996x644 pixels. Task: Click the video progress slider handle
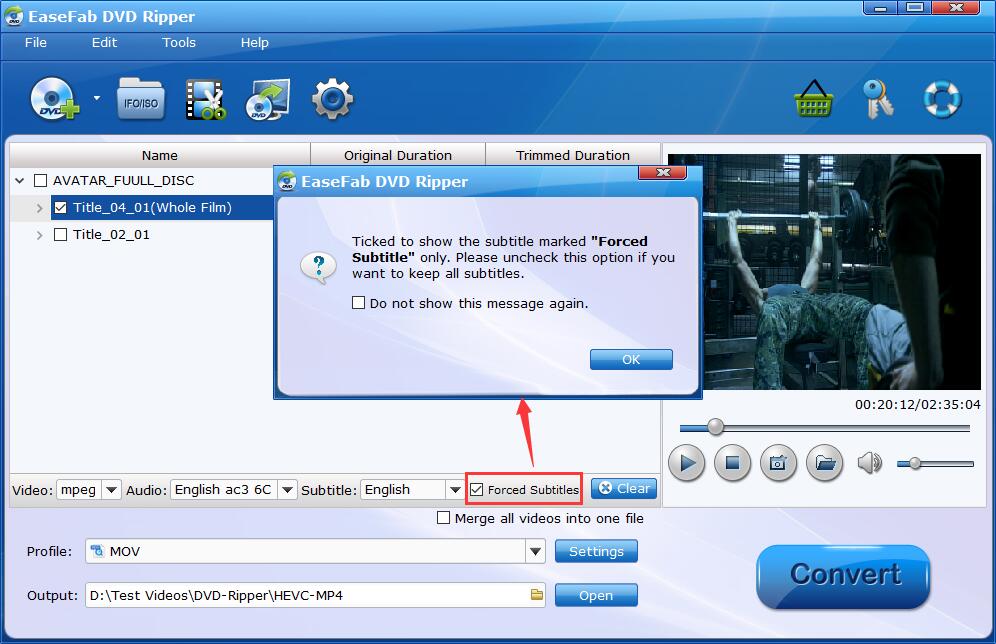[x=715, y=427]
